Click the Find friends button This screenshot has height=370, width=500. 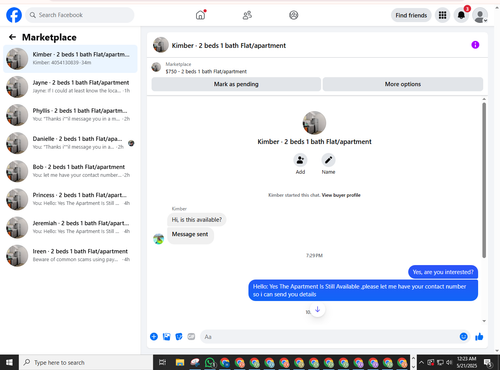(x=411, y=15)
